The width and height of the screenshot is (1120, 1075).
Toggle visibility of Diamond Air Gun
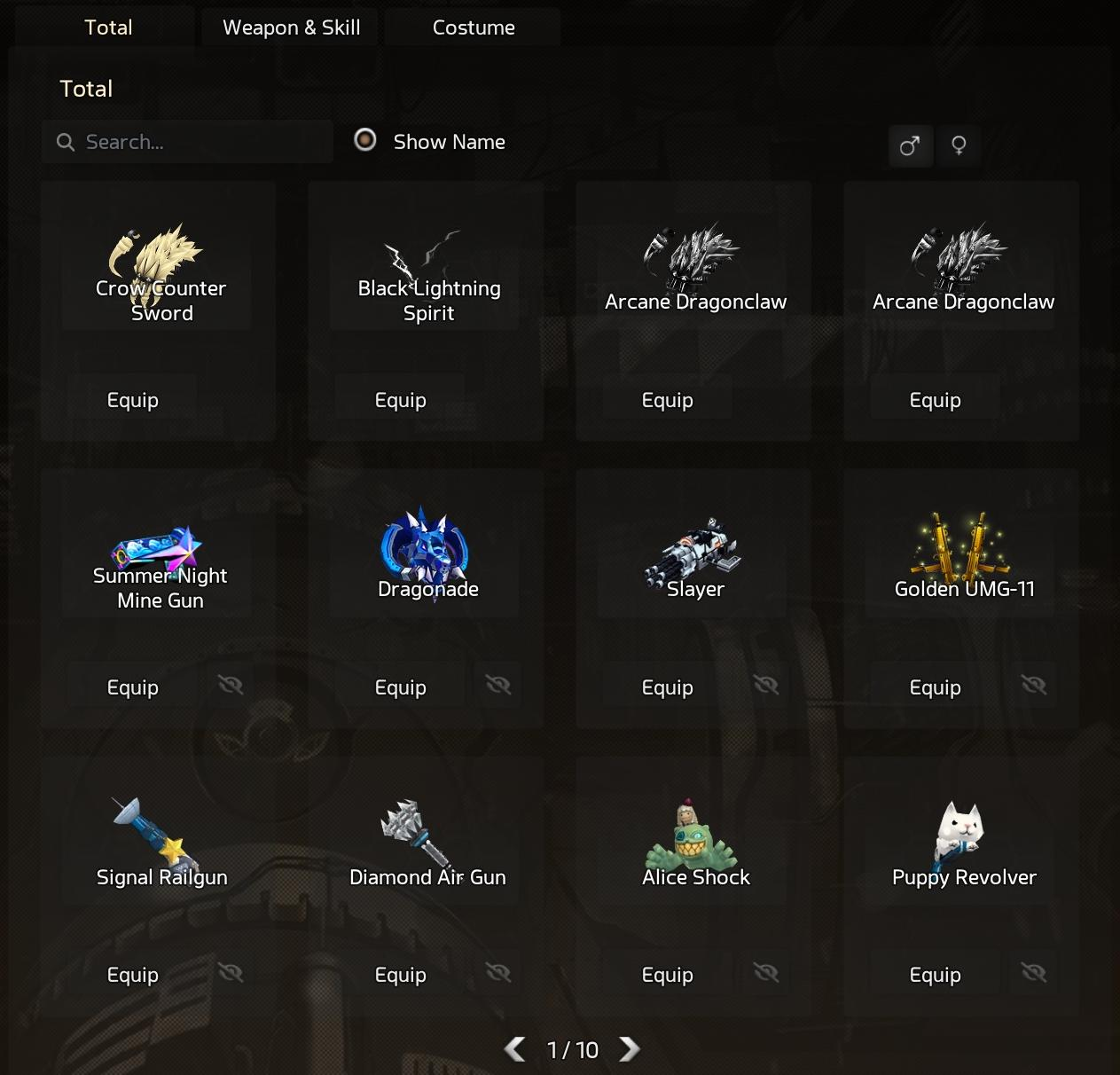pyautogui.click(x=498, y=973)
